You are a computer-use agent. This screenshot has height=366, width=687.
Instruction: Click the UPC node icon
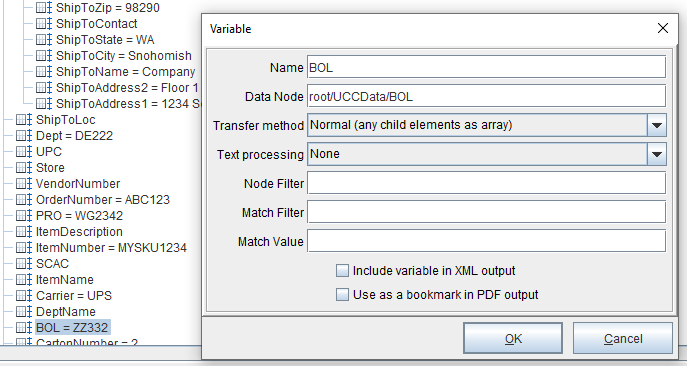point(24,152)
